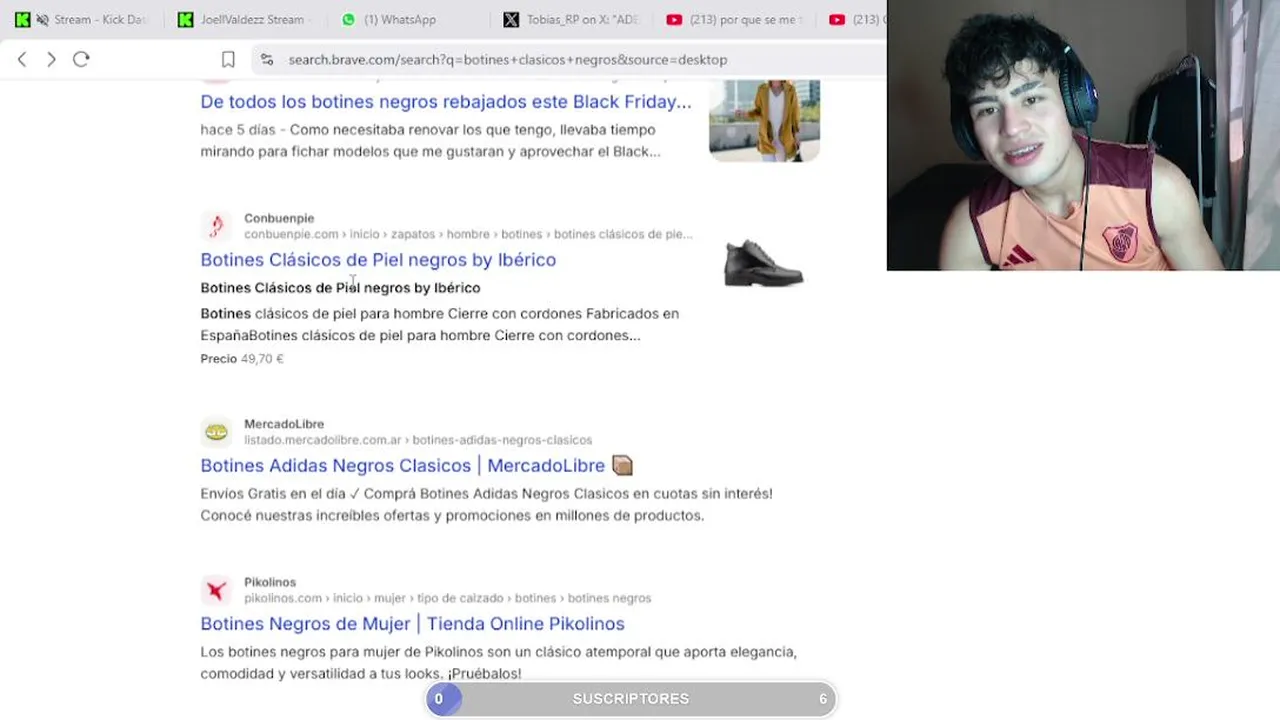1280x720 pixels.
Task: Open the YouTube 'por que se me' tab
Action: coord(735,19)
